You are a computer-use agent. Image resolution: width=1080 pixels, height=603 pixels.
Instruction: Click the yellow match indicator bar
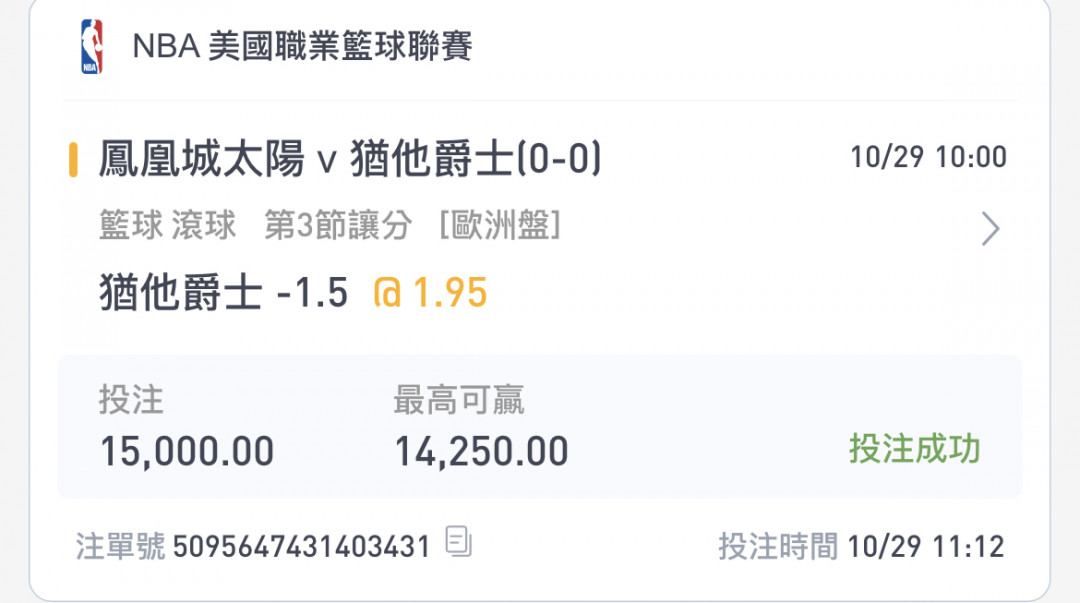[73, 159]
